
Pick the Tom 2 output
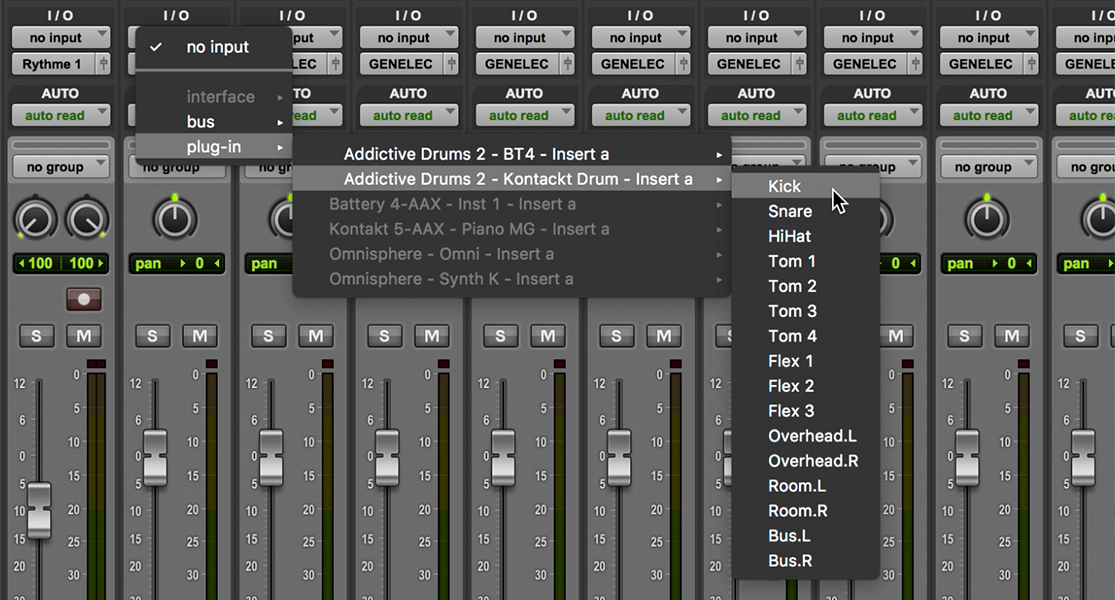806,286
